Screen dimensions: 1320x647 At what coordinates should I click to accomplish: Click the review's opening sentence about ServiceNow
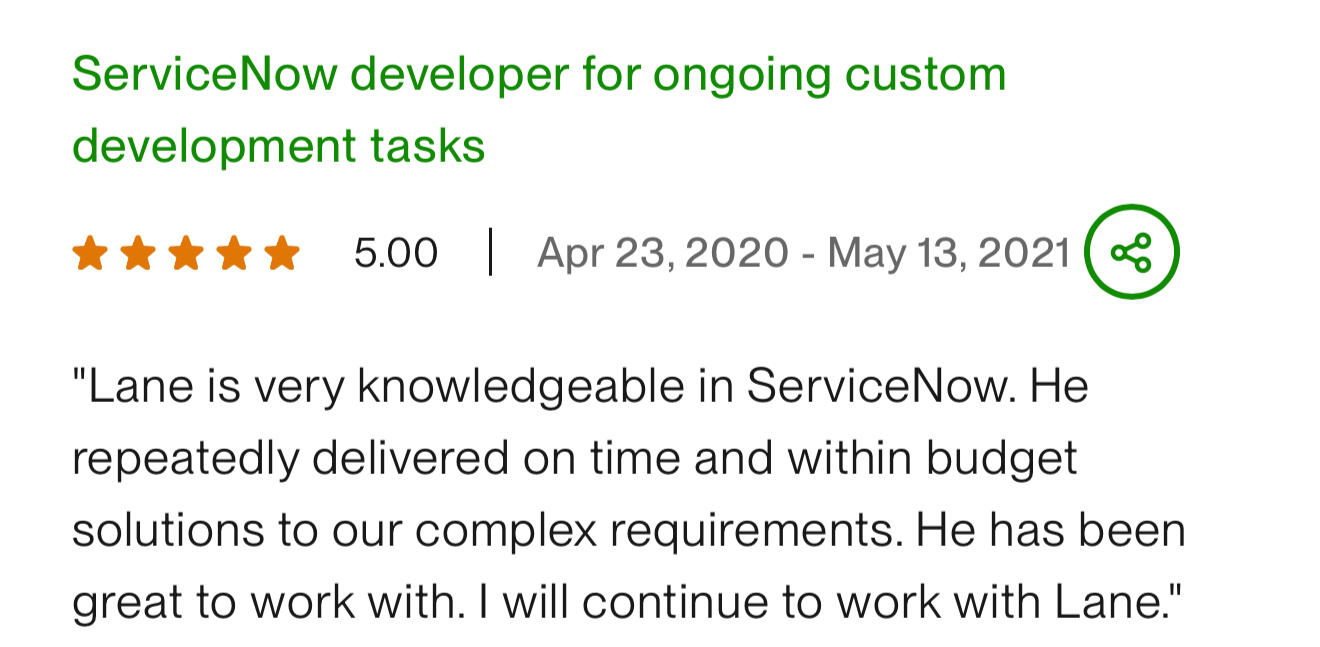tap(544, 386)
